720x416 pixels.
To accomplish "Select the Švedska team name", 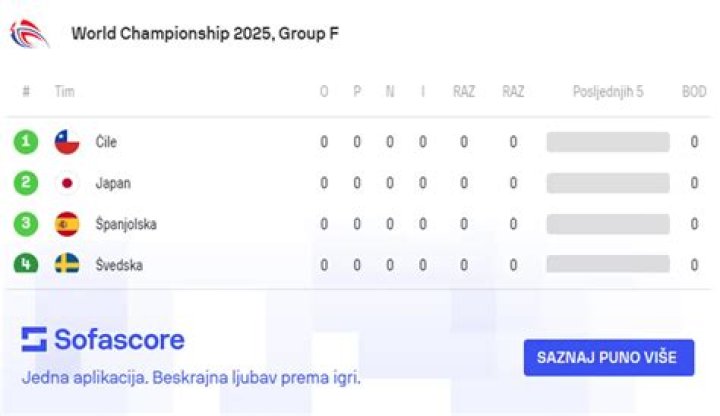I will click(x=119, y=265).
